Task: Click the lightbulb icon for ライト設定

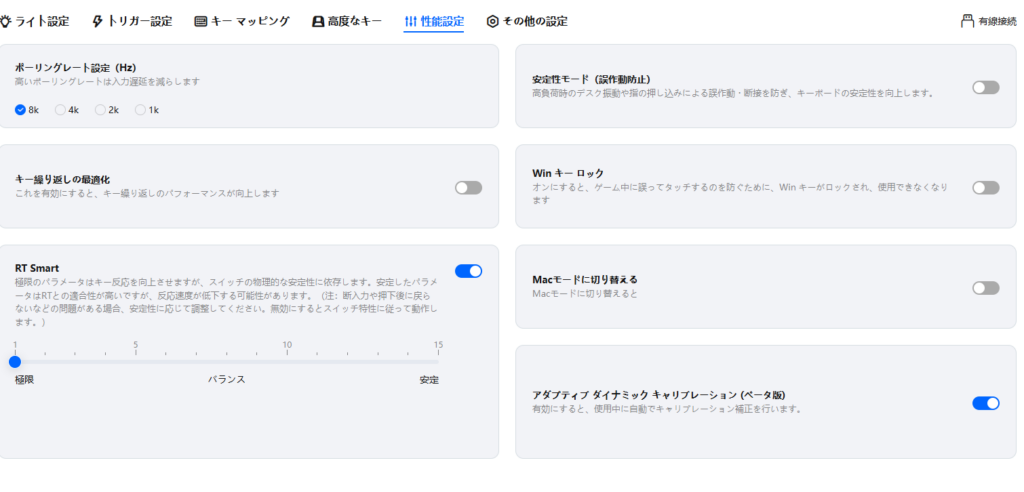Action: coord(6,21)
